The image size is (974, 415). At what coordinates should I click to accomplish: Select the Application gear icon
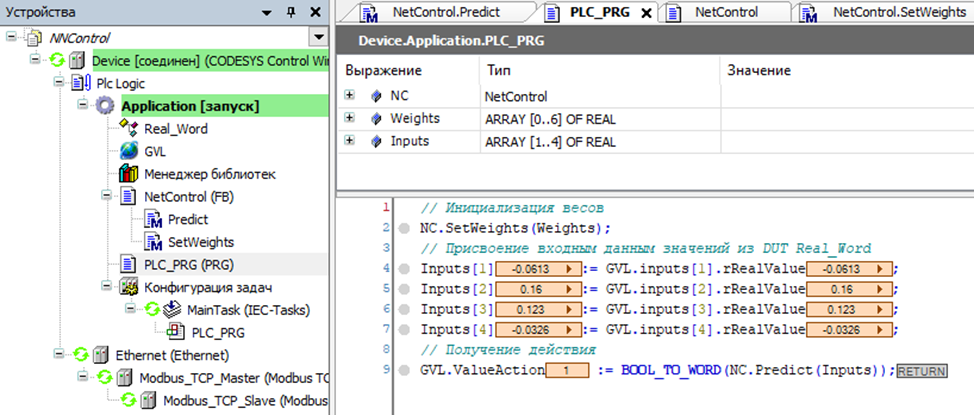pos(105,106)
